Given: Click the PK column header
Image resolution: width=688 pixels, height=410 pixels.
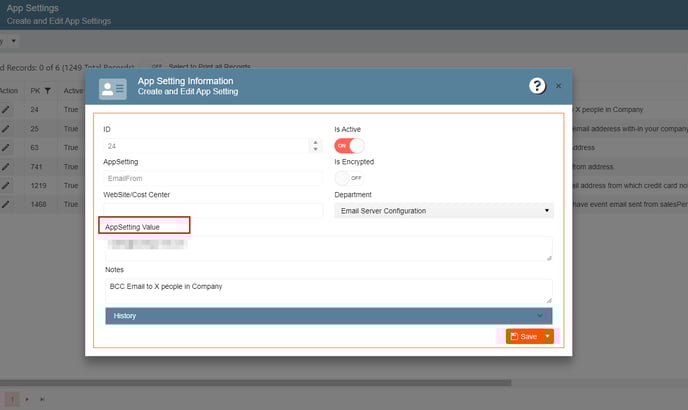Looking at the screenshot, I should click(35, 91).
